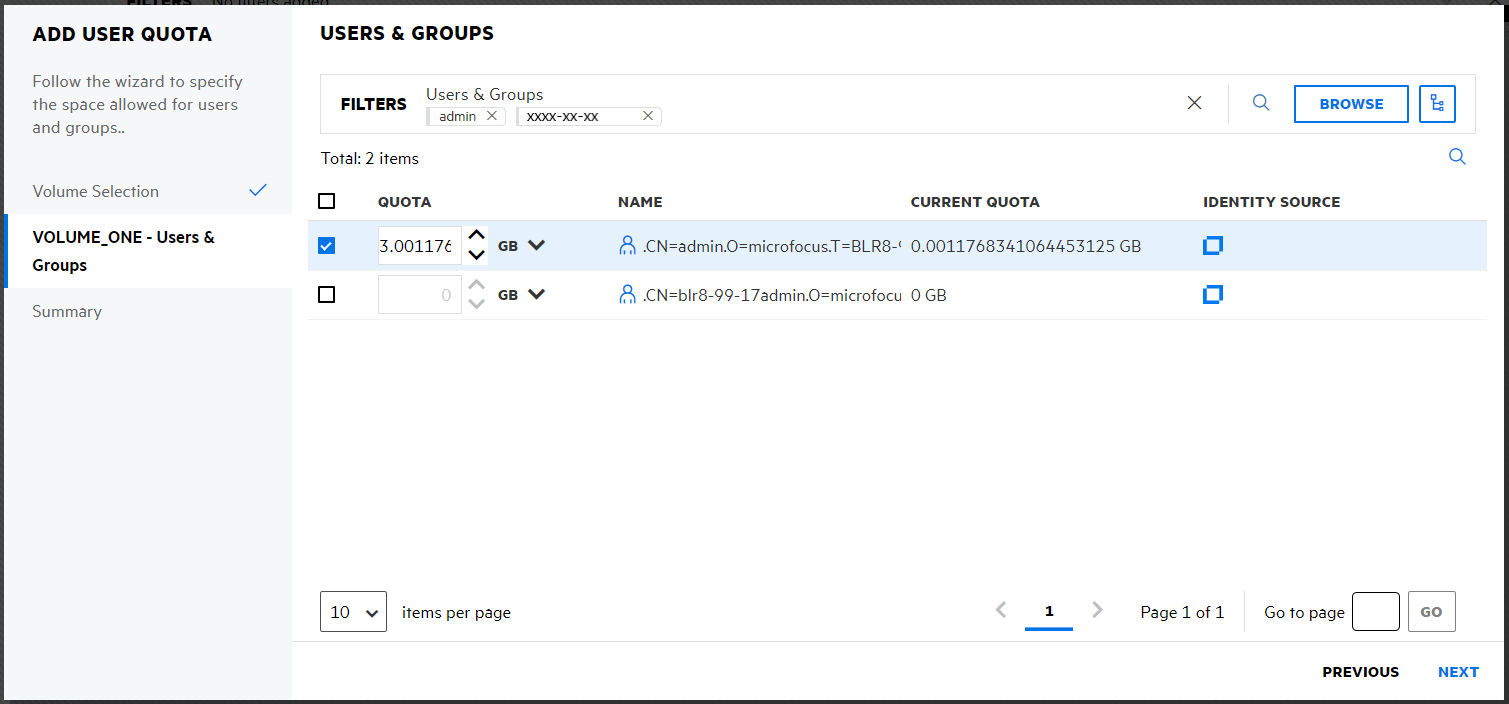Clear all filters with X icon
This screenshot has width=1509, height=704.
point(1194,103)
